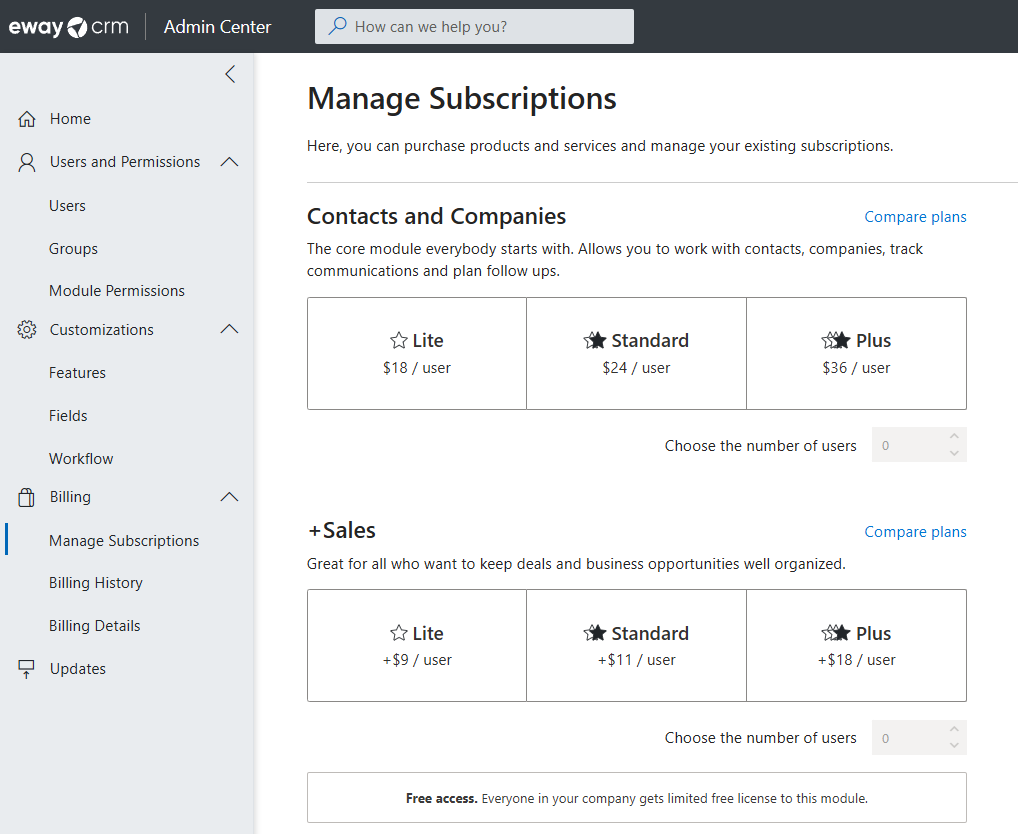
Task: Click the Contacts number of users field
Action: pos(919,445)
